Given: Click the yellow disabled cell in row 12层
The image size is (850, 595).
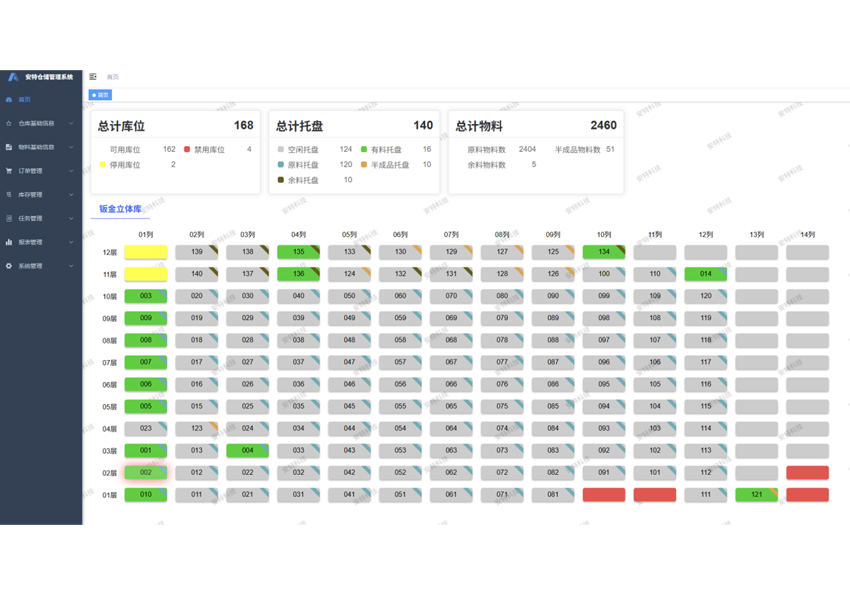Looking at the screenshot, I should 145,252.
